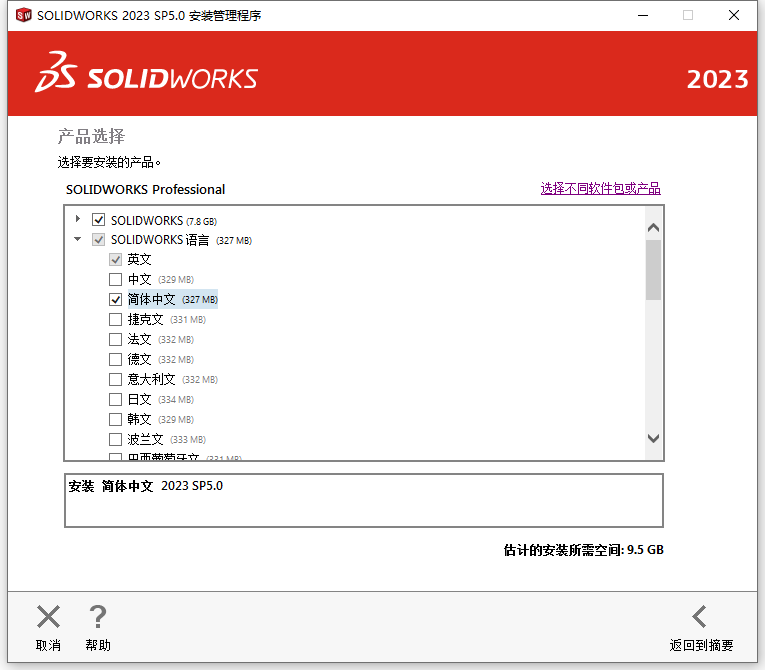
Task: Toggle the 英文 language checkbox
Action: [116, 259]
